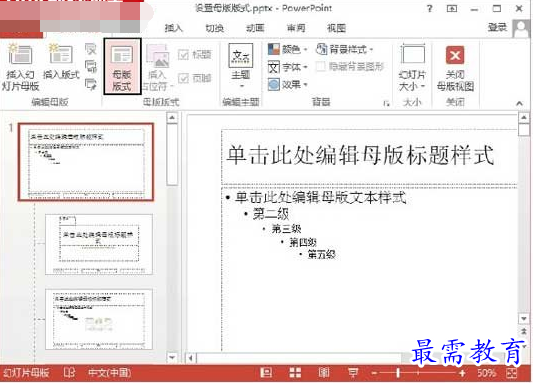This screenshot has height=383, width=533.
Task: Switch to Animations (动画) tab
Action: (x=255, y=28)
